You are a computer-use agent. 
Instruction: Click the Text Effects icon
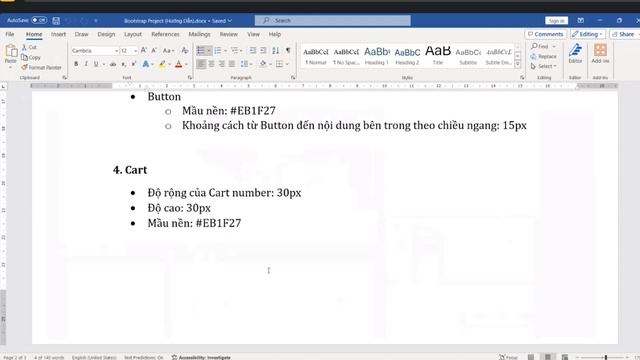pyautogui.click(x=146, y=64)
